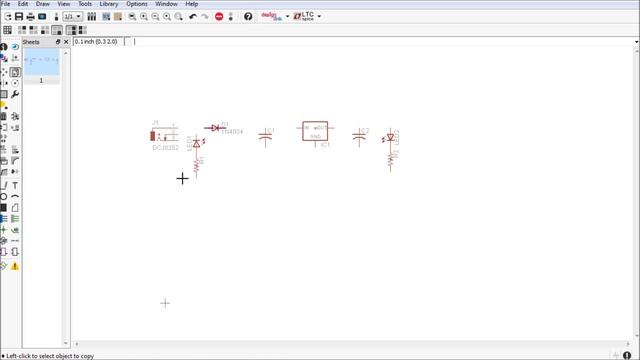The image size is (640, 360).
Task: Click the CAM processor icon
Action: 42,16
